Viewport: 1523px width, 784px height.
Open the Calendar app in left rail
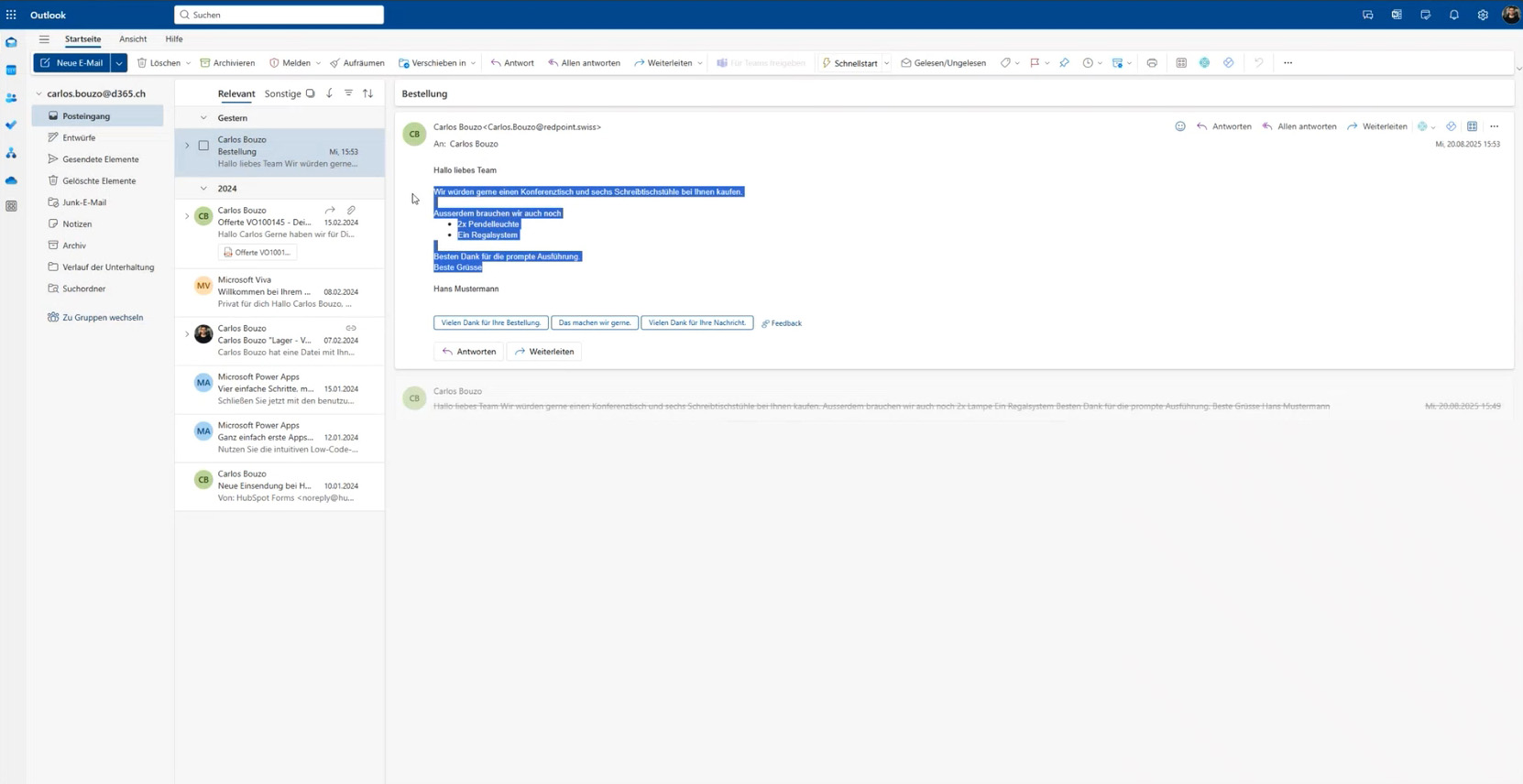11,71
